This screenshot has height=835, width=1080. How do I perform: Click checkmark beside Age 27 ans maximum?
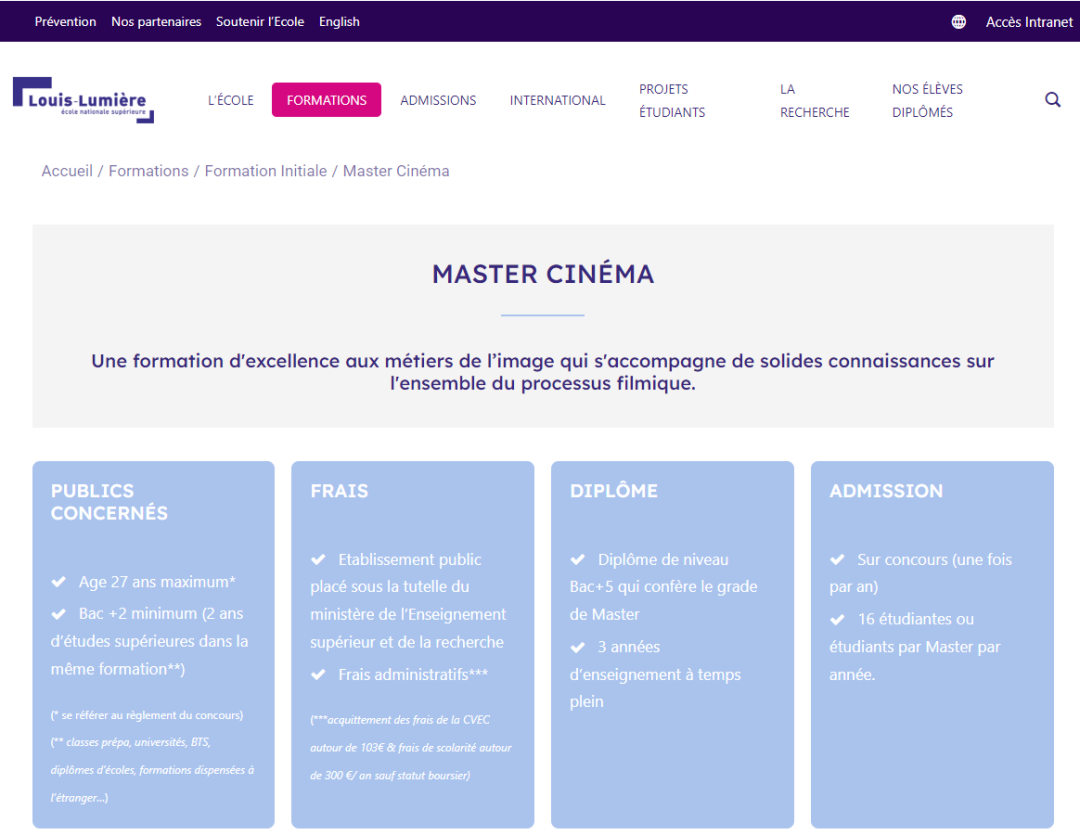click(x=59, y=582)
